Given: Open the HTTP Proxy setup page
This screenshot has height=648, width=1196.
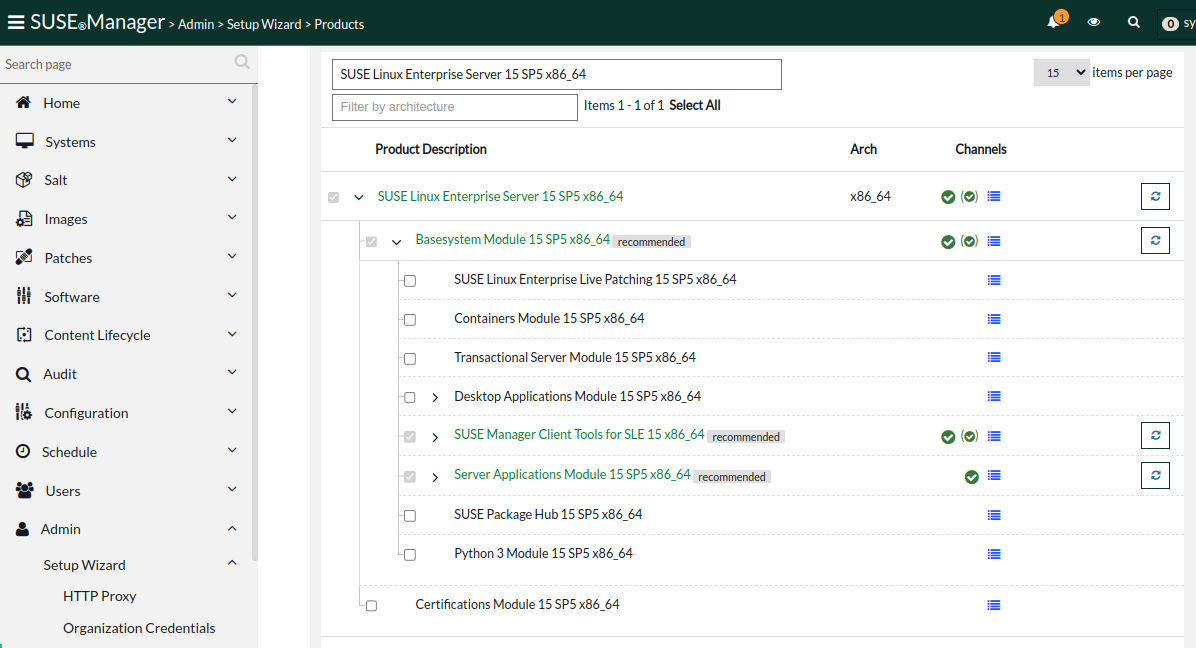Looking at the screenshot, I should coord(99,596).
